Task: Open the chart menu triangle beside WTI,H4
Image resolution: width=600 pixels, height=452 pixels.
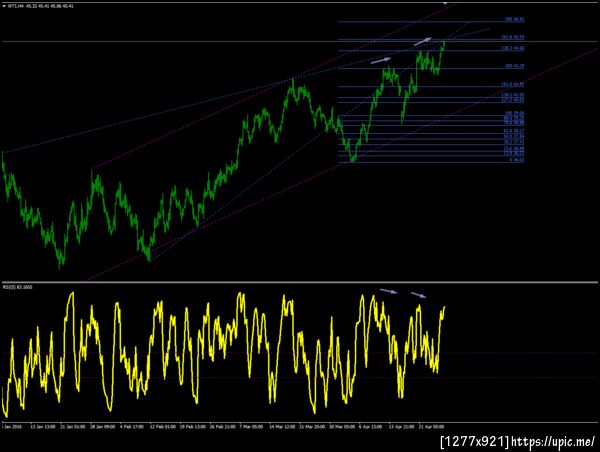Action: (x=4, y=6)
